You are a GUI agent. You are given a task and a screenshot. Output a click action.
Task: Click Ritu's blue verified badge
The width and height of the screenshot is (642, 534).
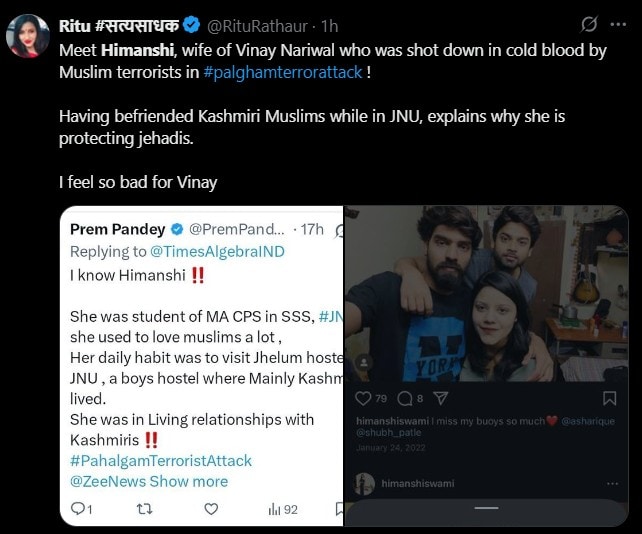tap(191, 25)
